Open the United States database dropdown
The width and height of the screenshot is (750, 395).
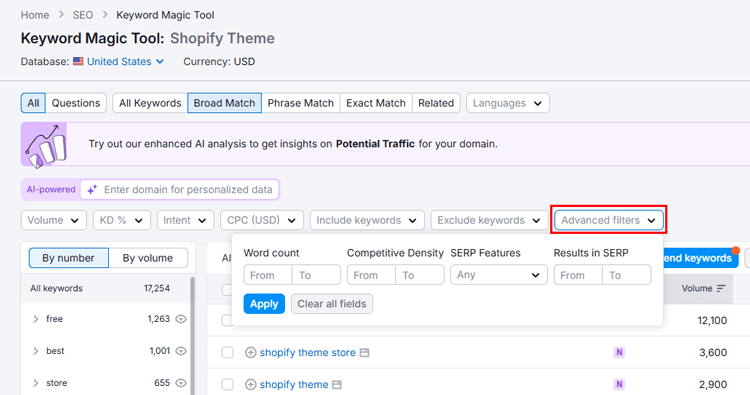click(x=125, y=61)
